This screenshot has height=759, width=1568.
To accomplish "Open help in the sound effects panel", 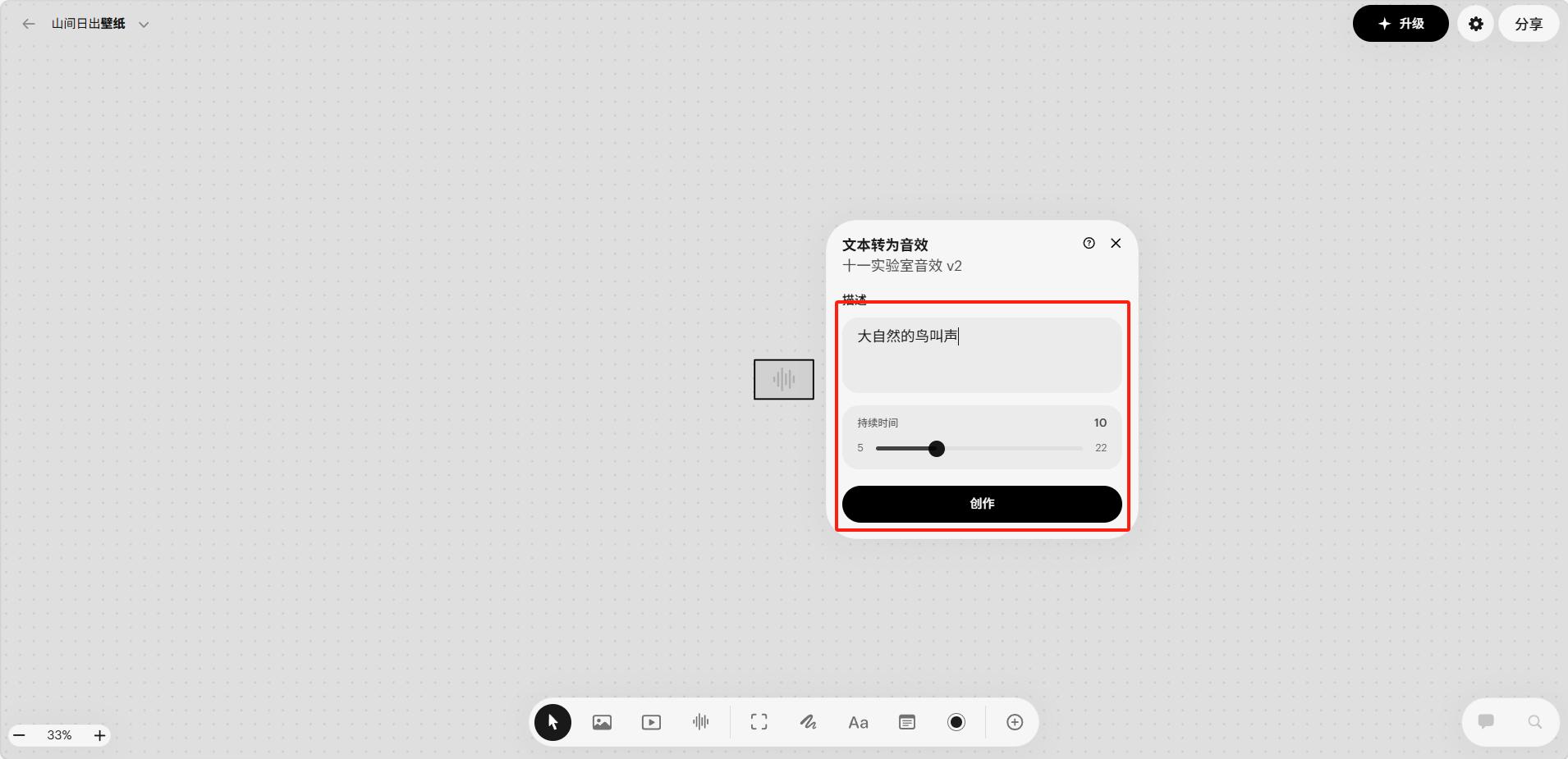I will pos(1089,243).
